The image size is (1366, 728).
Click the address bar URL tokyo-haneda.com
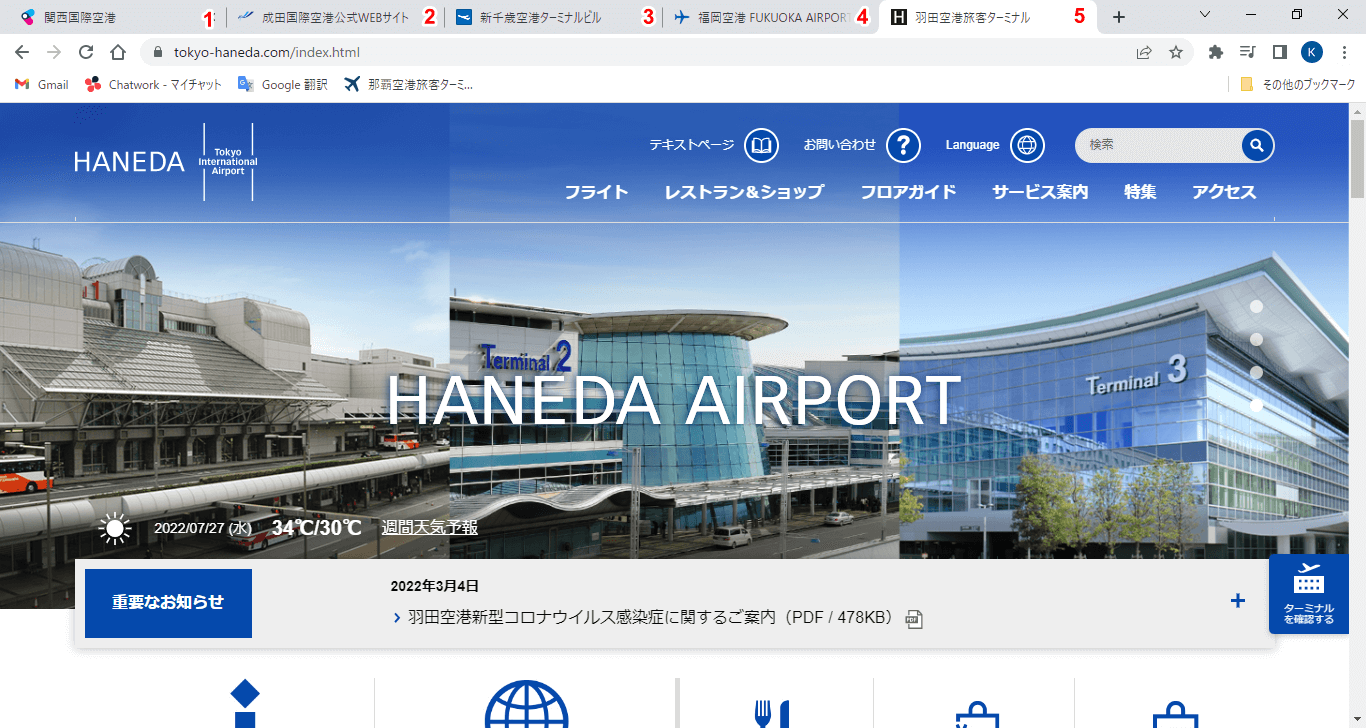[267, 52]
